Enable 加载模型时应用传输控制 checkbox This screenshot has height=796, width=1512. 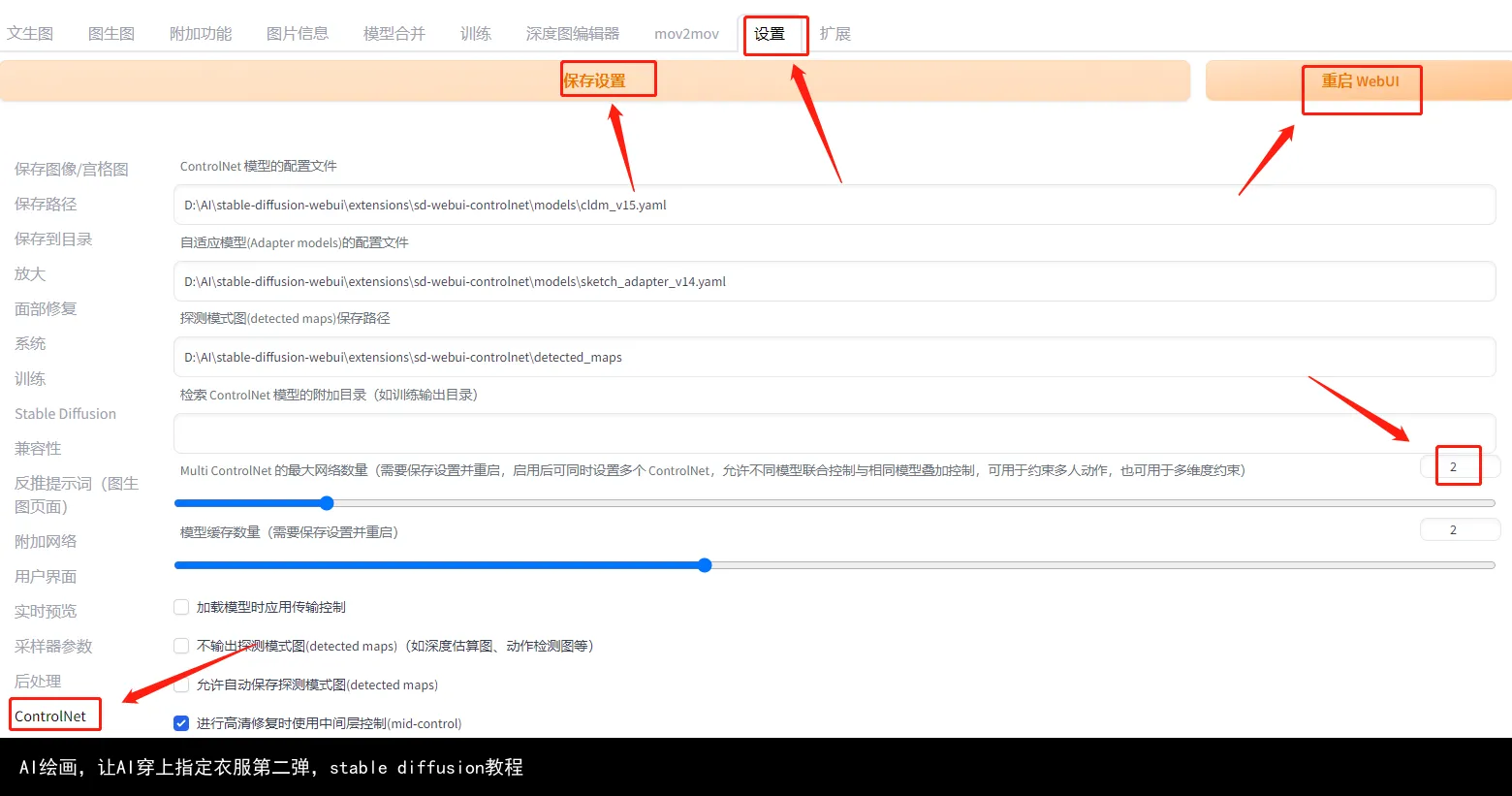click(x=181, y=607)
